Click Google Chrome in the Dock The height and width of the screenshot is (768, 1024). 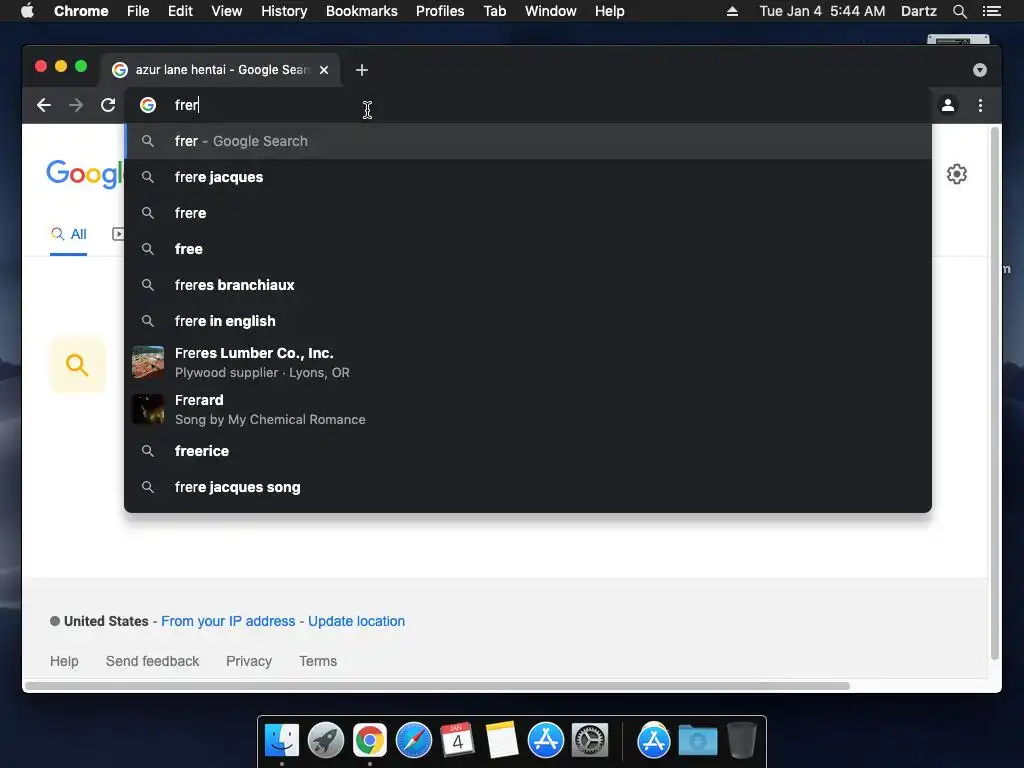pos(370,741)
